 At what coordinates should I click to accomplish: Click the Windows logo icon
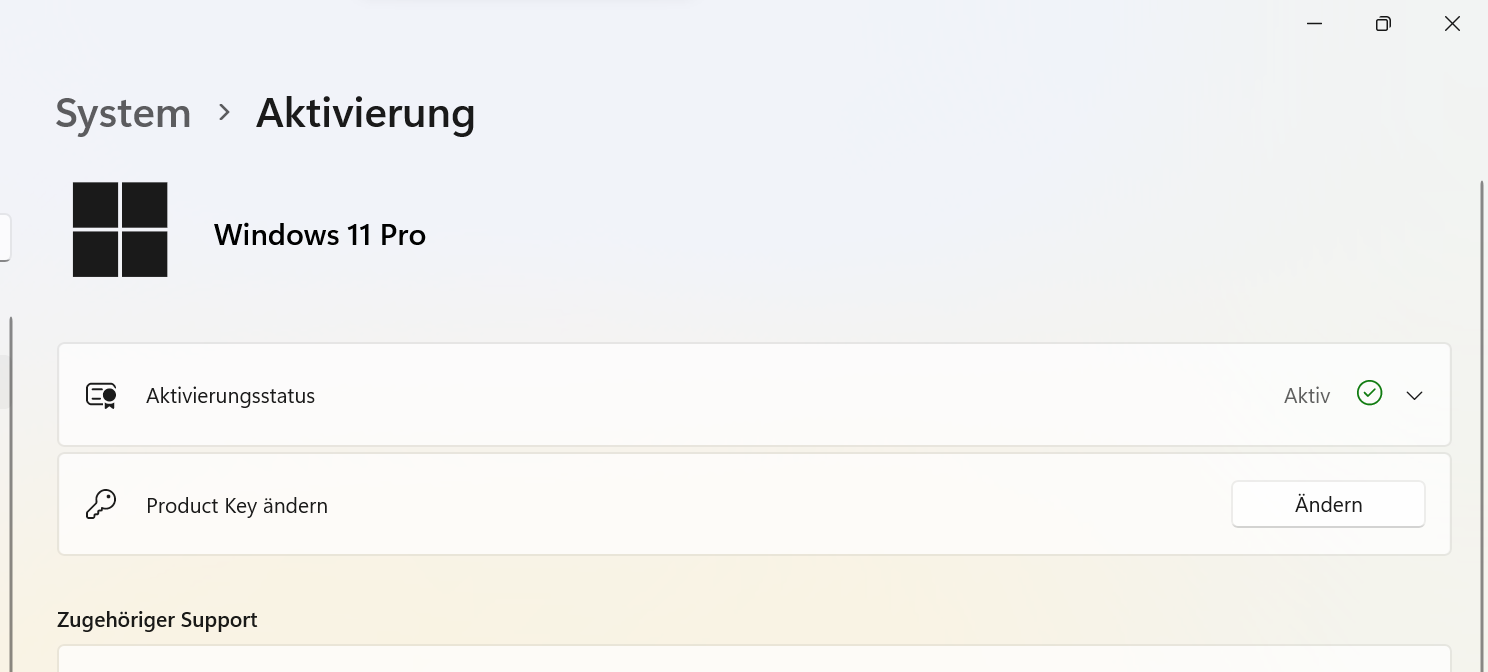[120, 230]
